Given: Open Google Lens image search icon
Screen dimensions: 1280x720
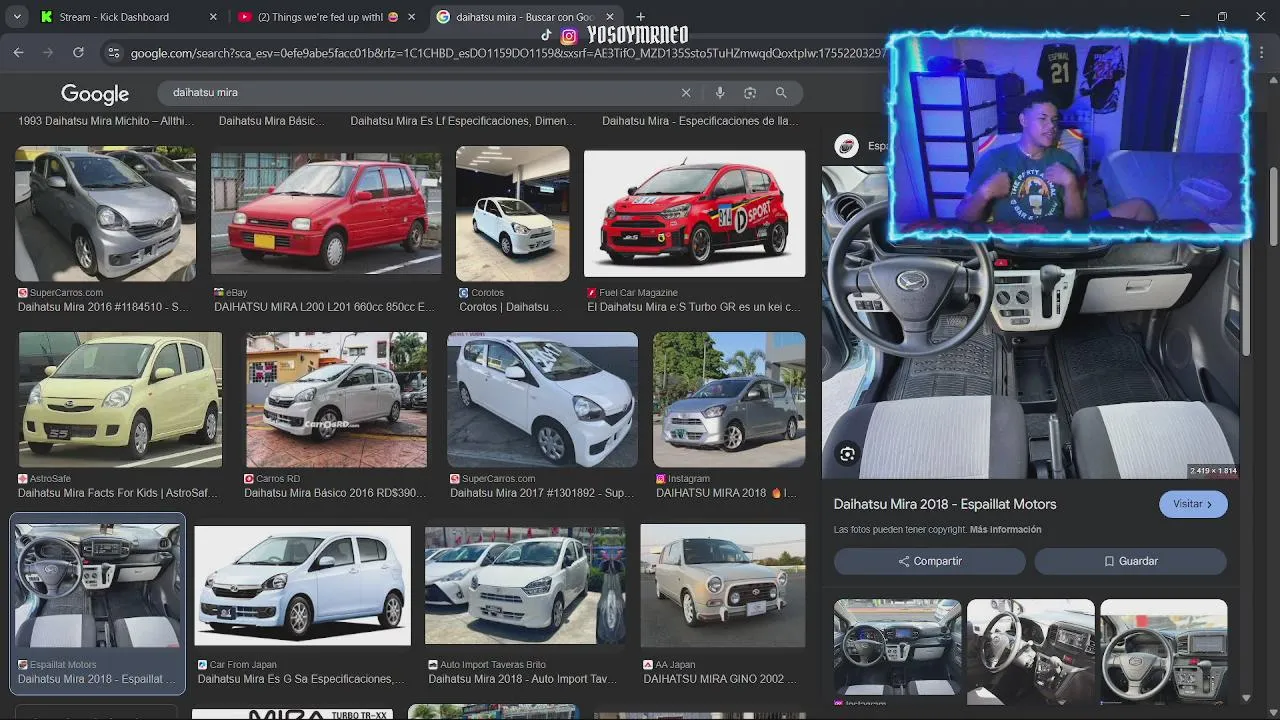Looking at the screenshot, I should coord(750,93).
